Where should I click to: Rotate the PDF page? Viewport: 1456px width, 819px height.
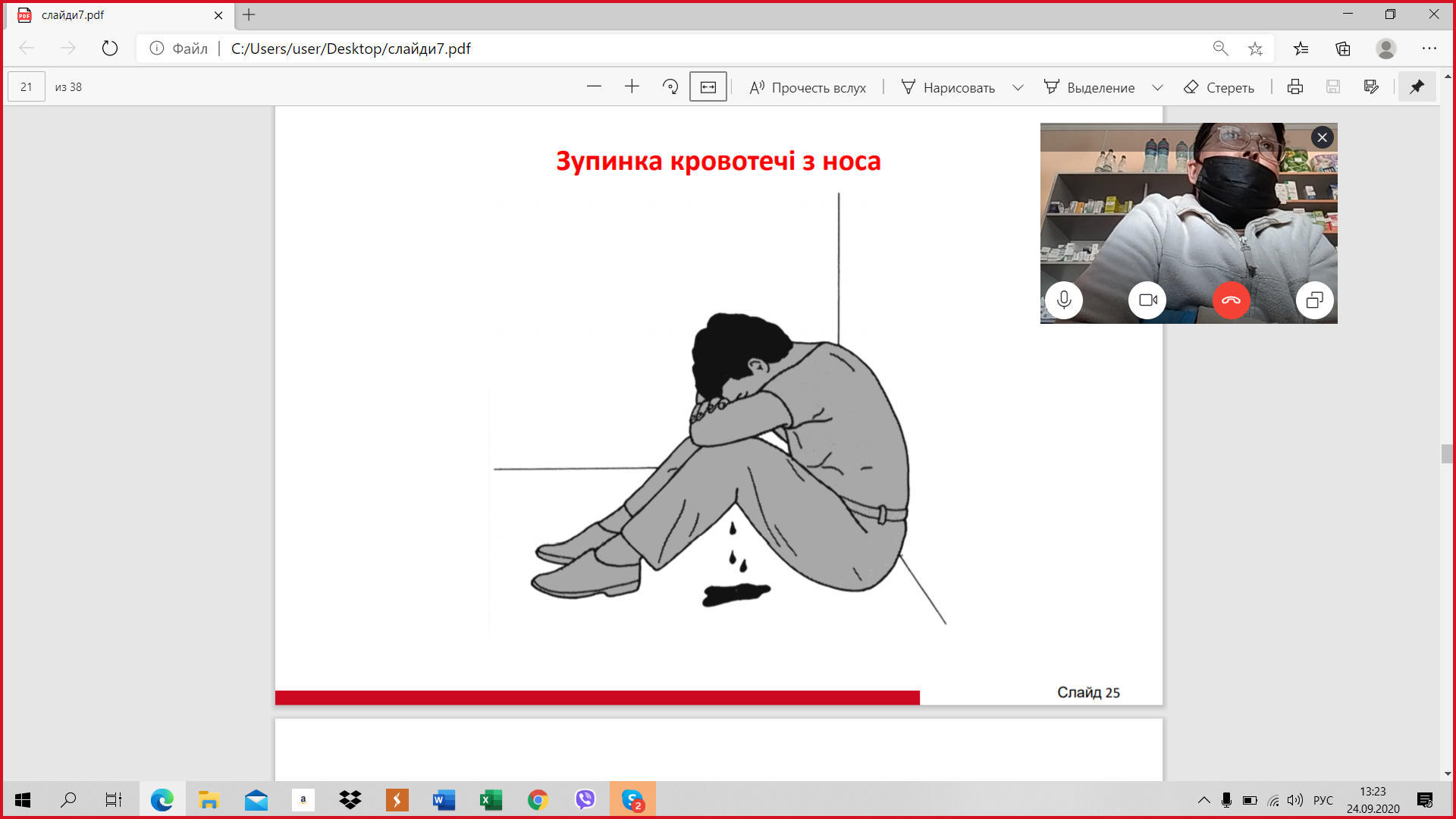coord(670,87)
